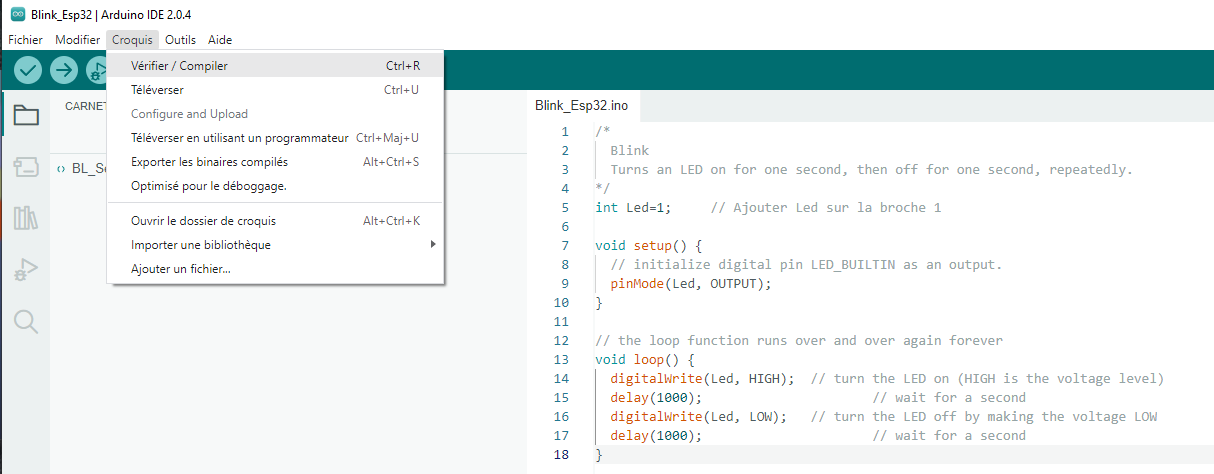
Task: Select the Blink_Esp32.ino editor tab
Action: [x=582, y=105]
